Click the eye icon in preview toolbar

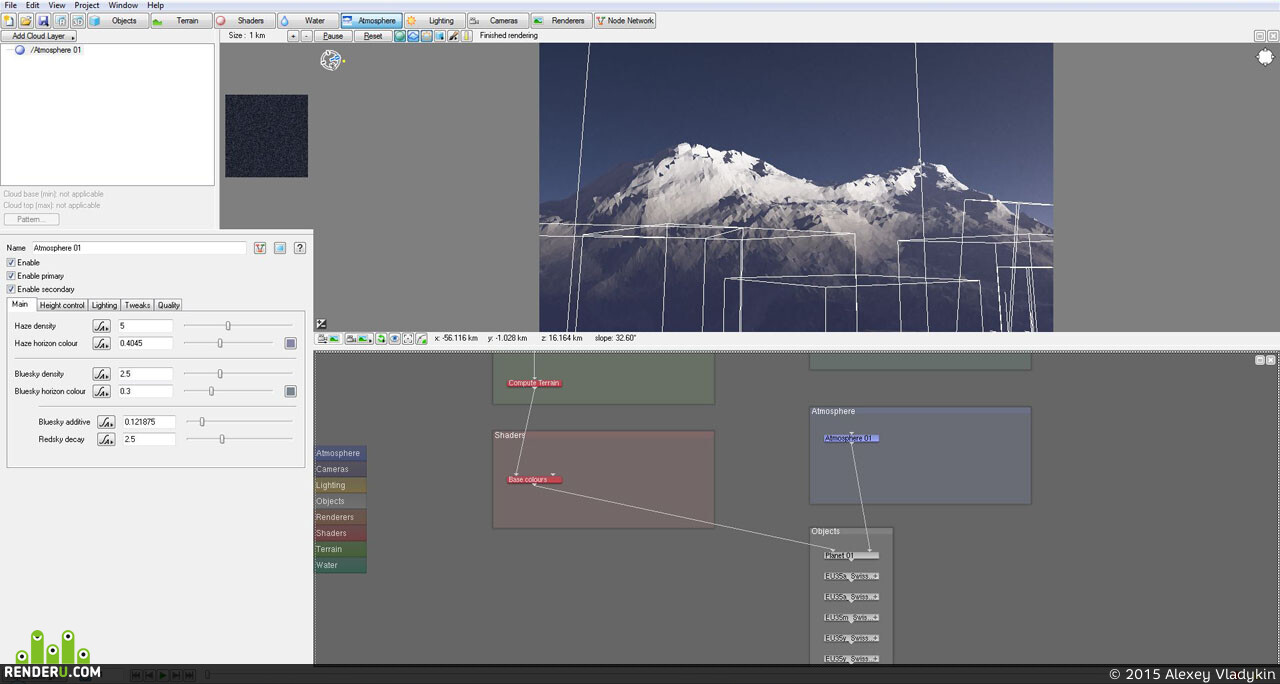394,339
